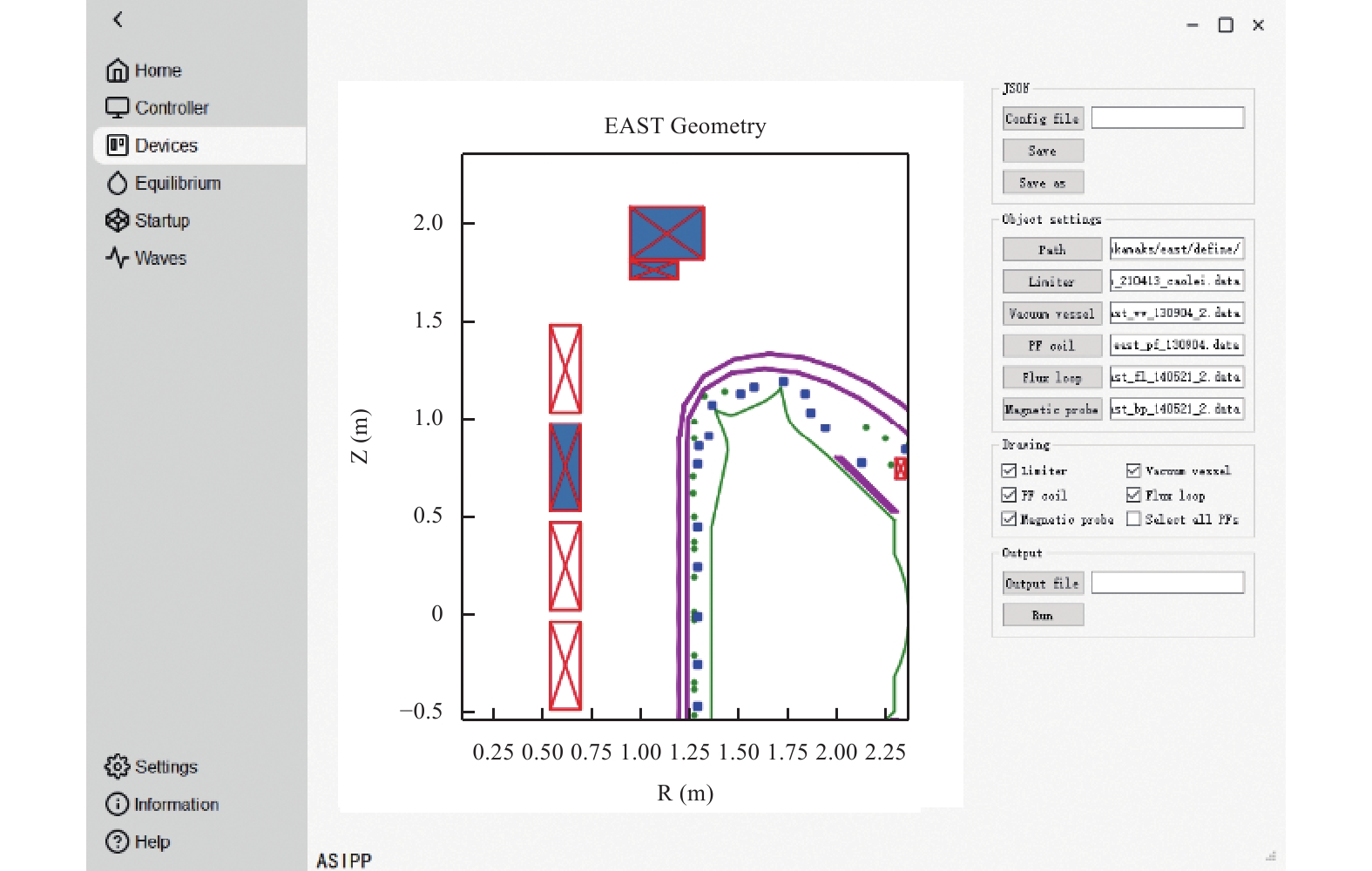Collapse sidebar with back chevron
This screenshot has height=871, width=1372.
pyautogui.click(x=118, y=19)
